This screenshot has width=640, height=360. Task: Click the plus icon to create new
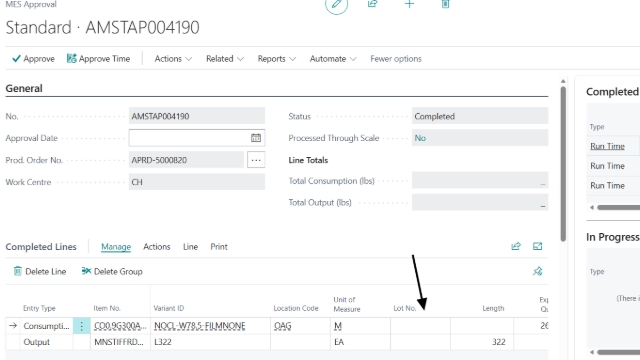pos(409,4)
